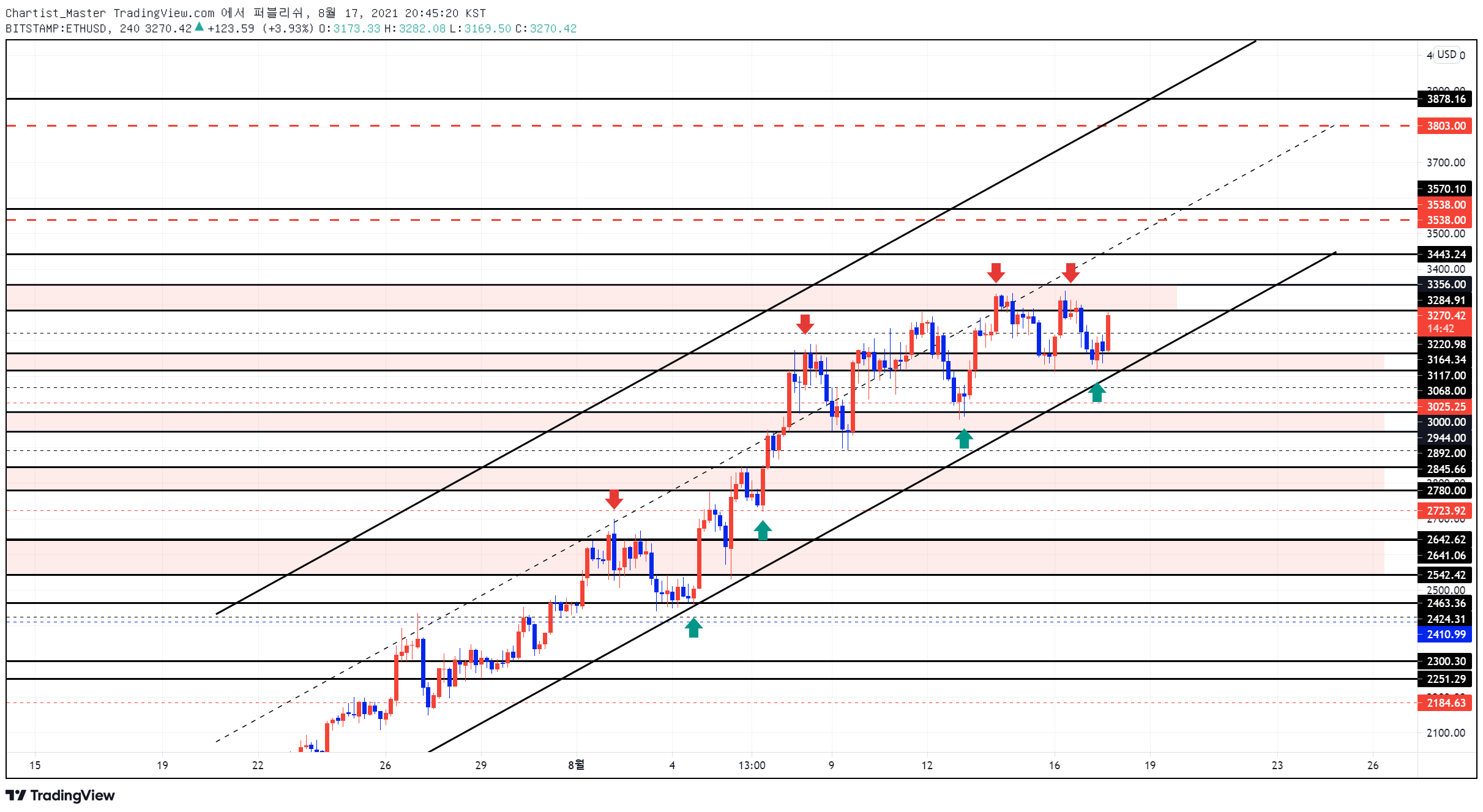Click the 16 date label on time axis

coord(1054,765)
